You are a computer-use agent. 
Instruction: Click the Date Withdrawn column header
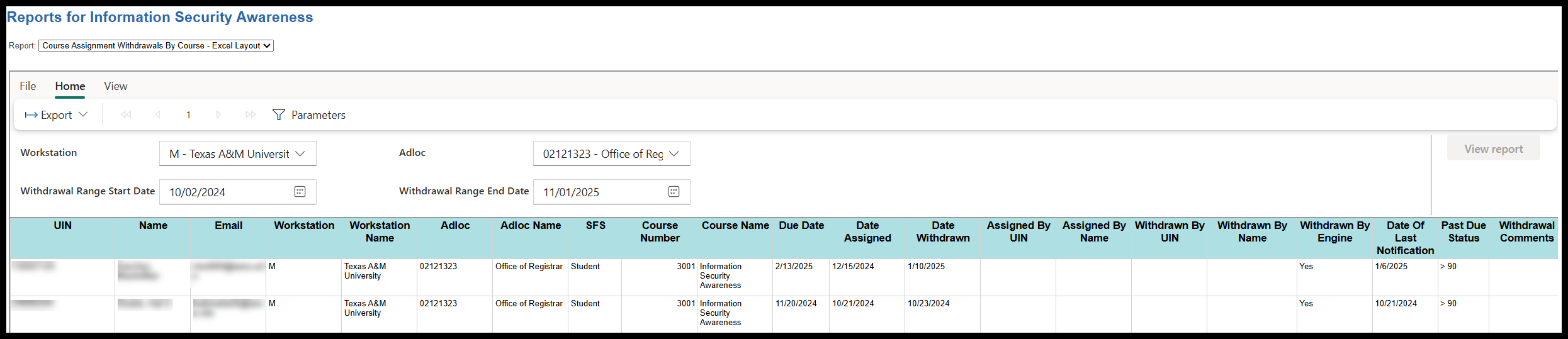[942, 231]
